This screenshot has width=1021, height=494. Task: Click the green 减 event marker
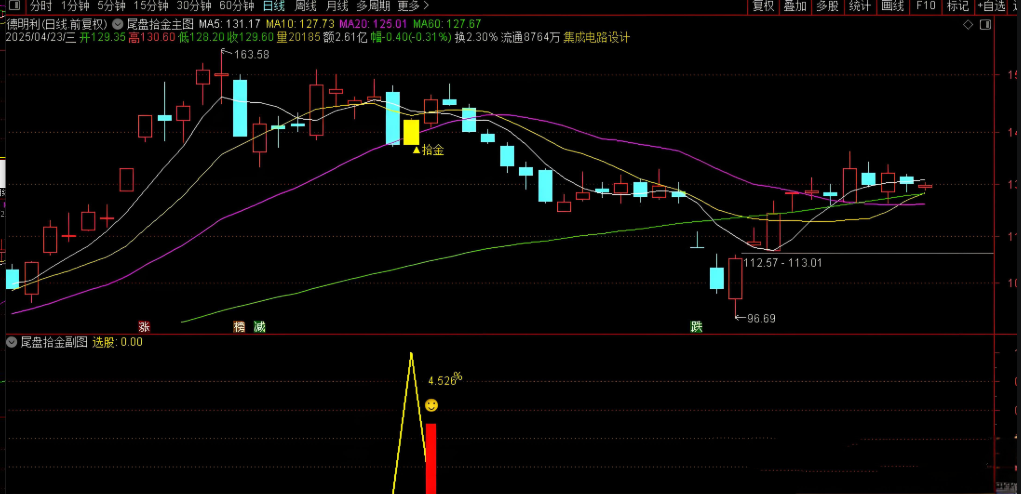(x=259, y=326)
